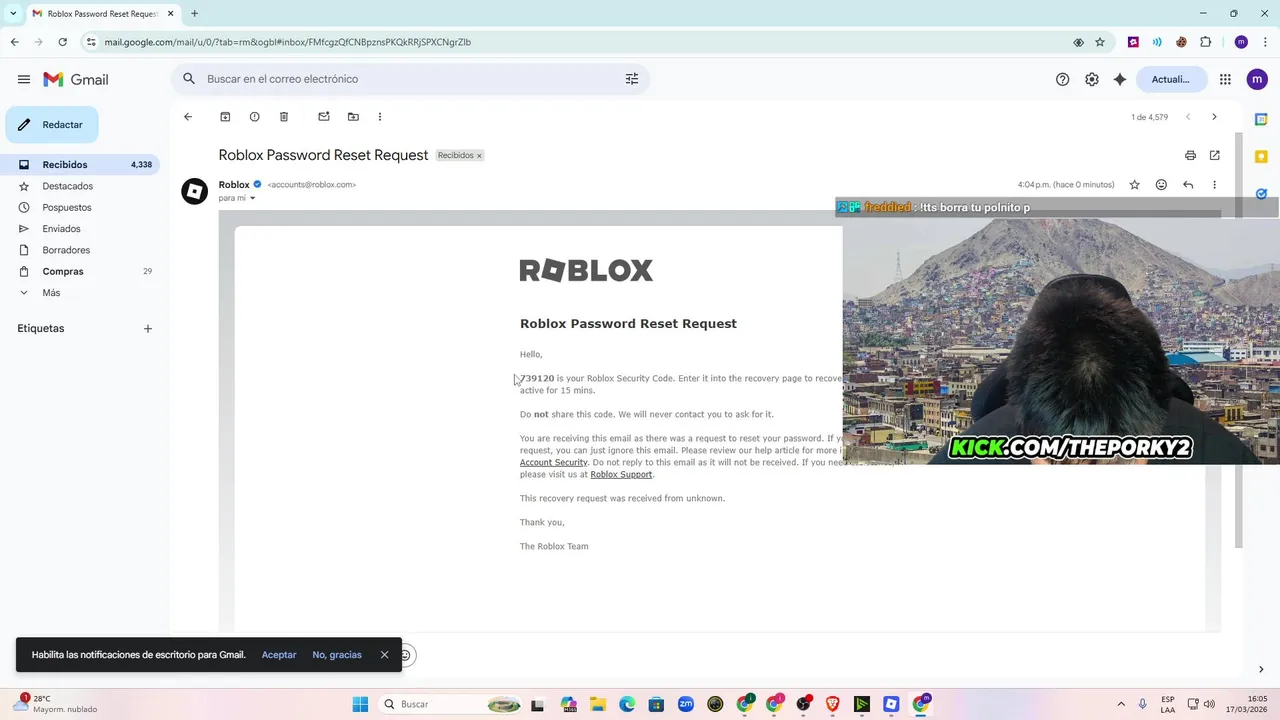Print the whole email conversation
This screenshot has height=720, width=1280.
1190,155
